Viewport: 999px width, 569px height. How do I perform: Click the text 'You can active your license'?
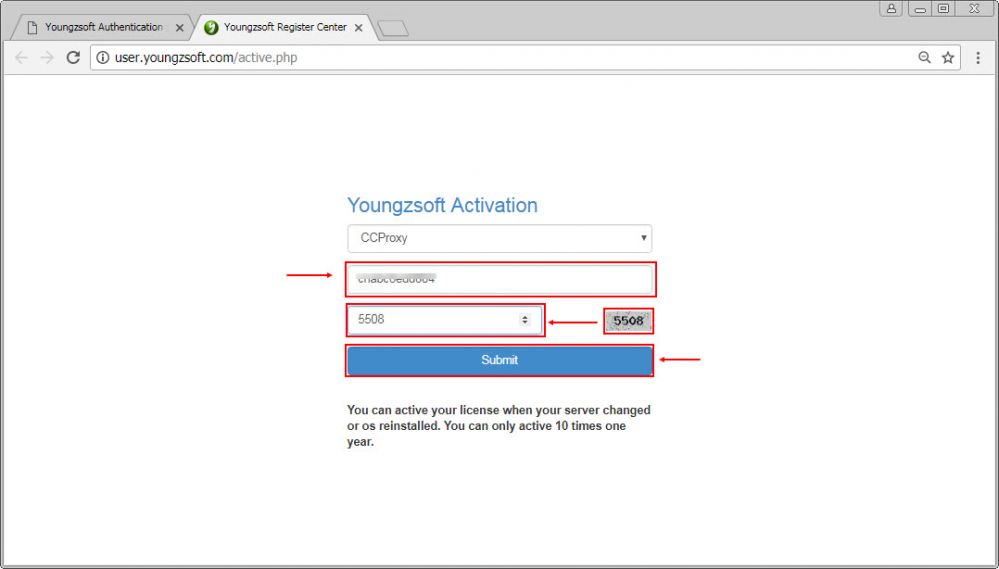[x=423, y=410]
